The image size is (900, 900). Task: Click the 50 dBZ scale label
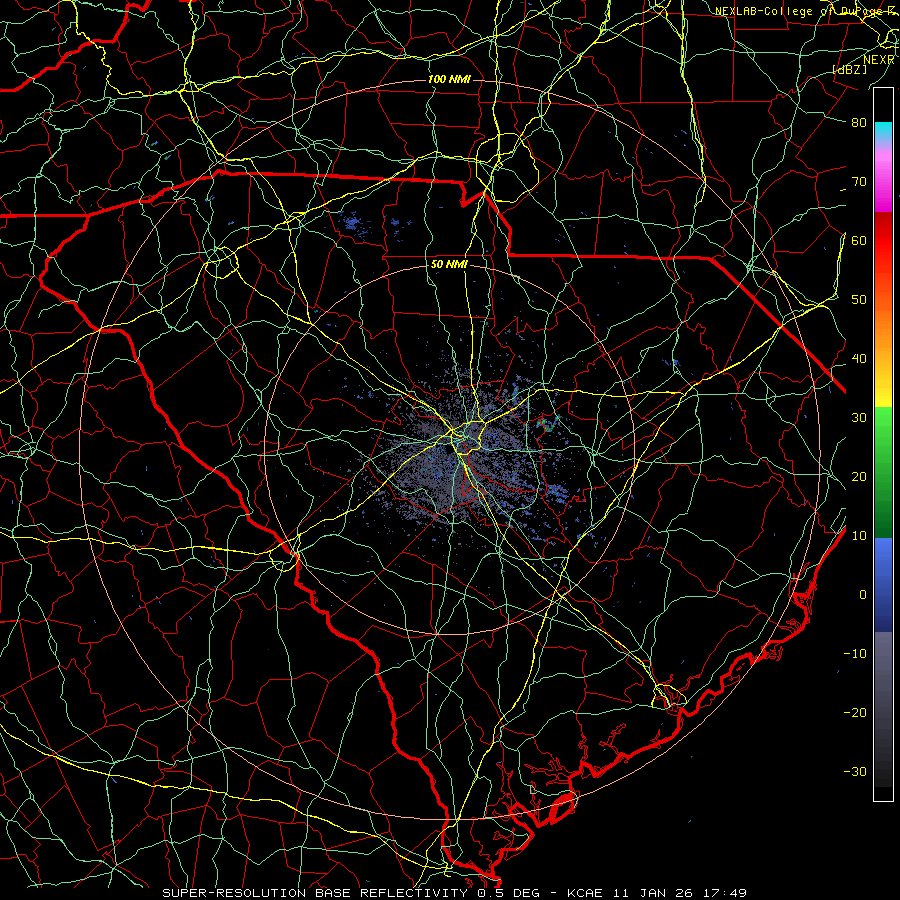point(859,300)
